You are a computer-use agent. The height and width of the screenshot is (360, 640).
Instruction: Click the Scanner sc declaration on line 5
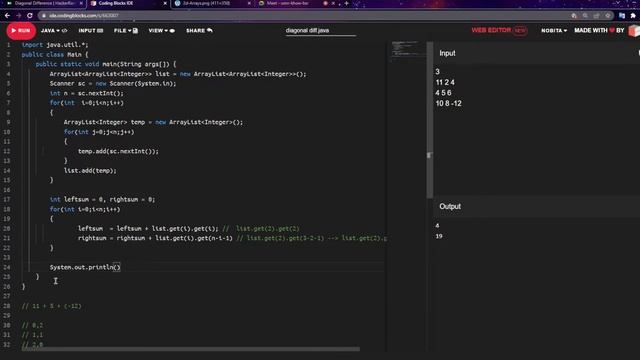(x=113, y=84)
